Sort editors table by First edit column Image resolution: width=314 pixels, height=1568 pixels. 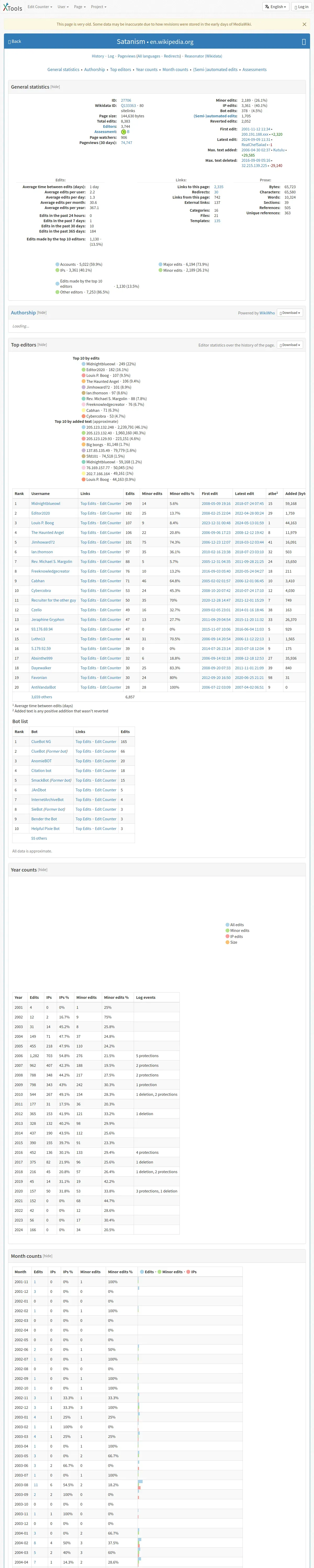click(210, 494)
